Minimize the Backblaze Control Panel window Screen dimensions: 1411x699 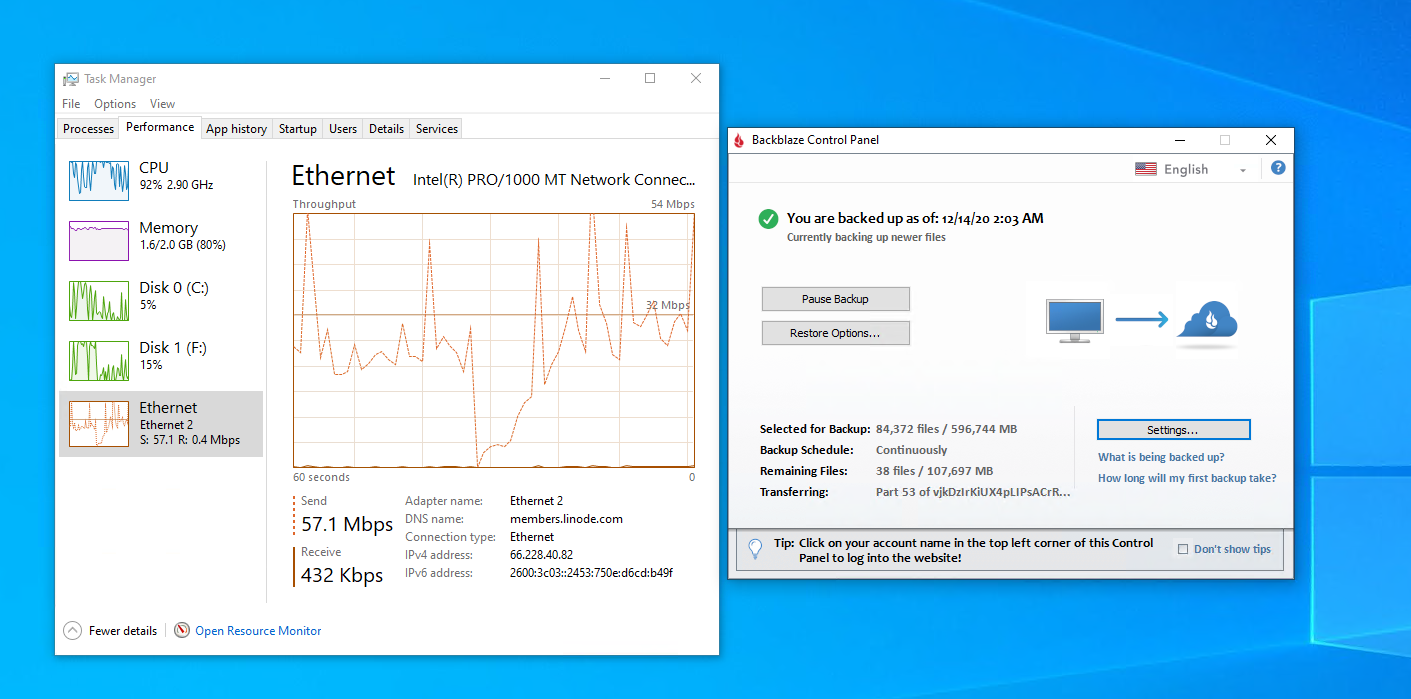(1178, 140)
